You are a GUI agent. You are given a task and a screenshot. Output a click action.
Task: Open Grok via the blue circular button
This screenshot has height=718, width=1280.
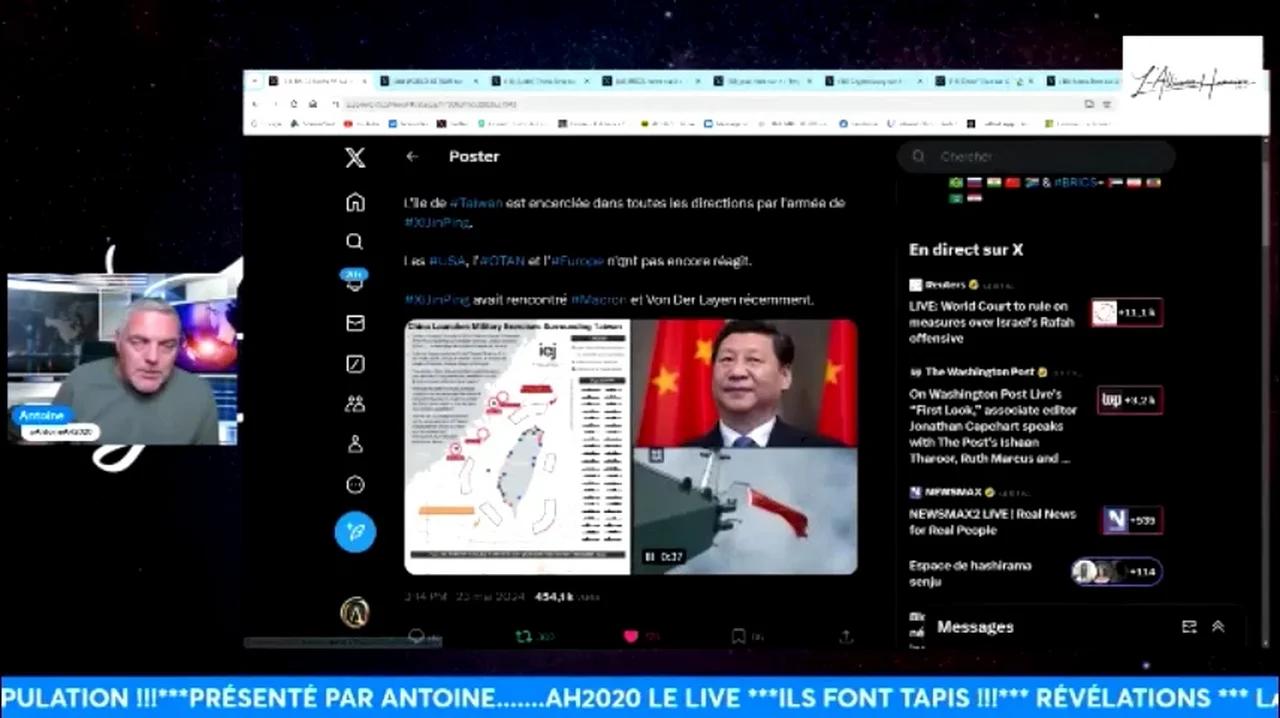(x=355, y=533)
